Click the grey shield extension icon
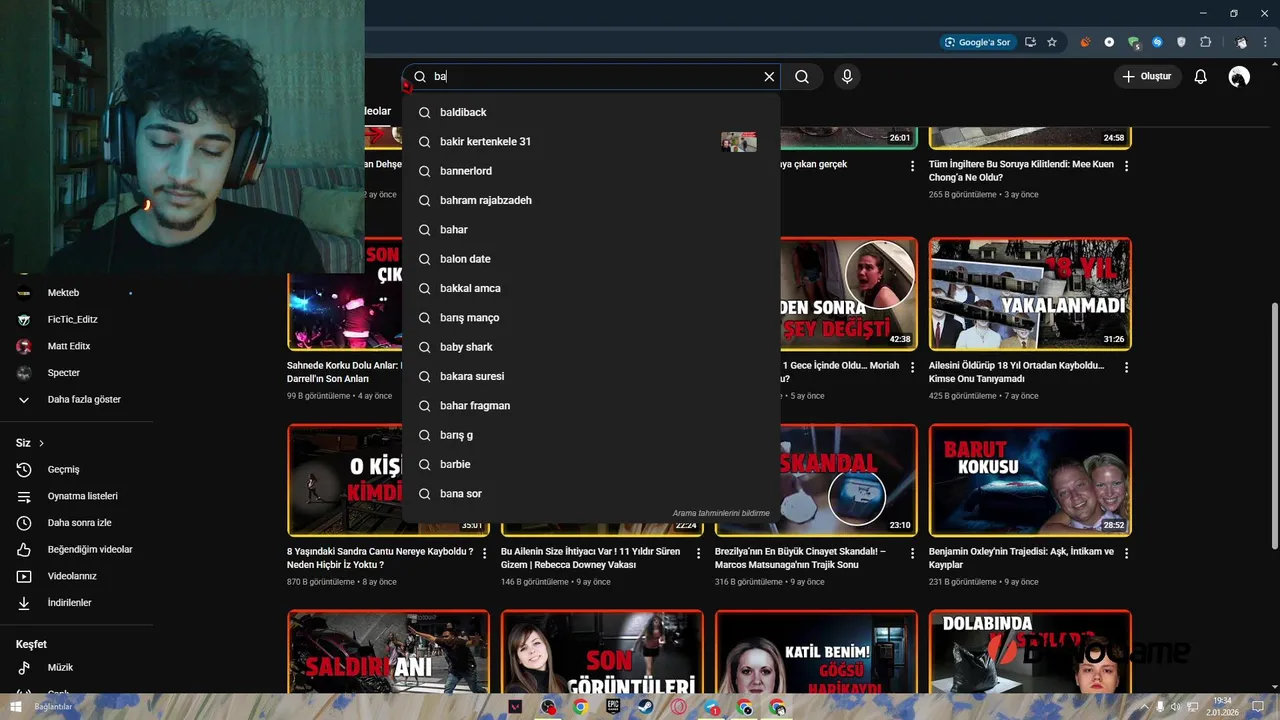 (1181, 42)
